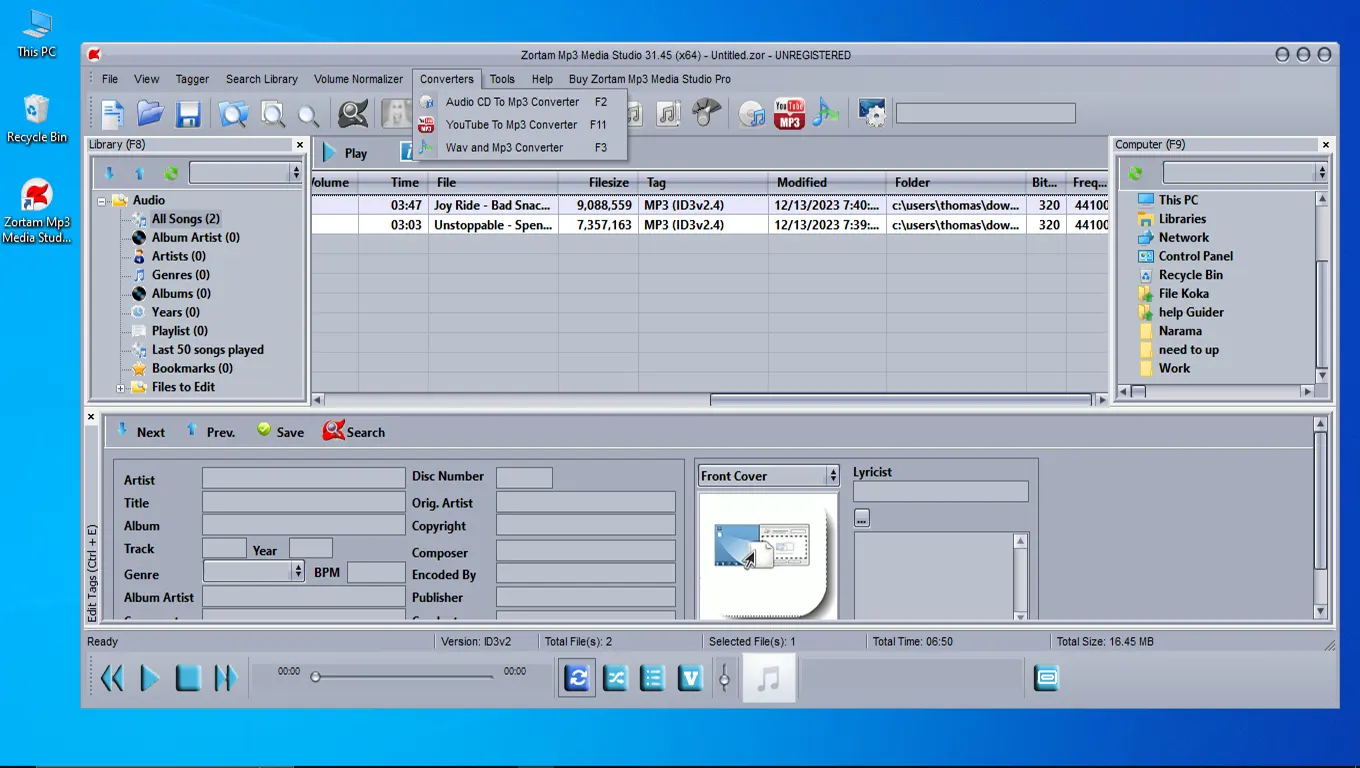
Task: Click the Library panel down arrow icon
Action: 109,173
